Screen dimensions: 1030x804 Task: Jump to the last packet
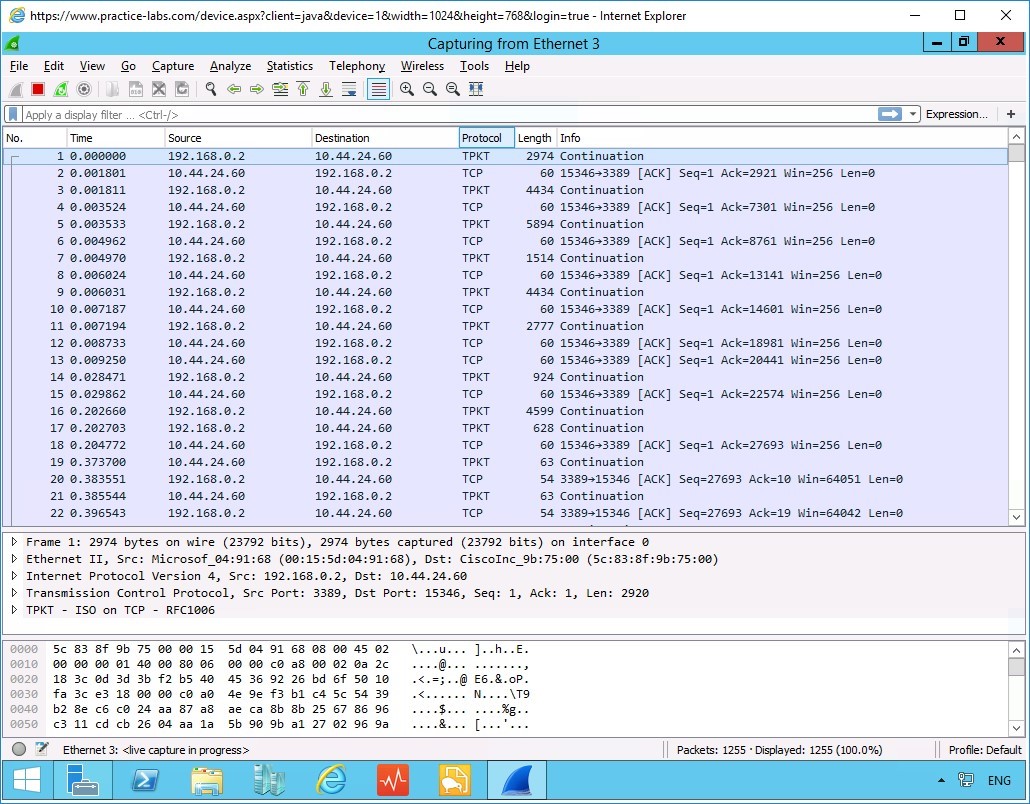pyautogui.click(x=326, y=89)
